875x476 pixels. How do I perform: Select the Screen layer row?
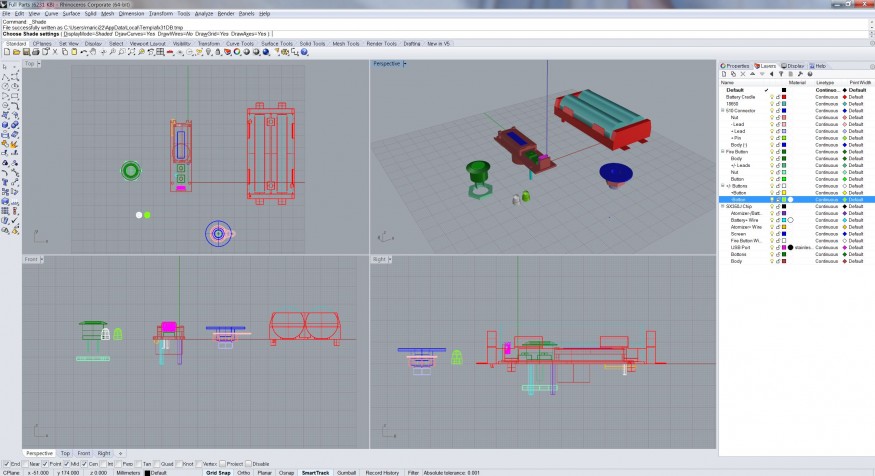[x=737, y=234]
